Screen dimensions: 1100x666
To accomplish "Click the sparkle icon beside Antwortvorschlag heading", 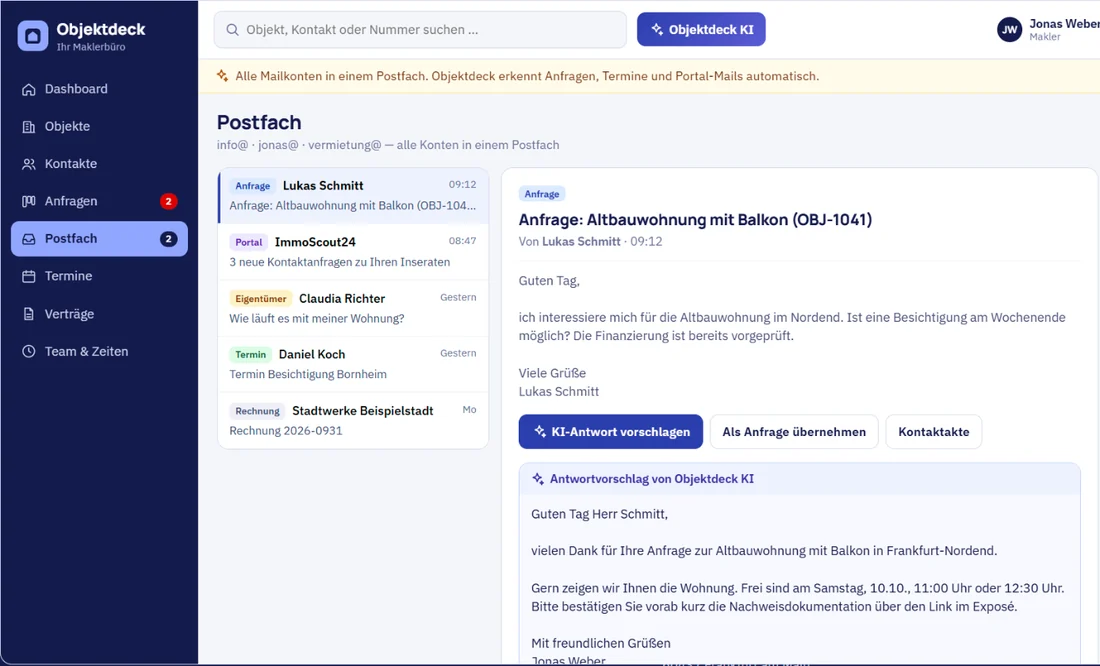I will tap(538, 479).
